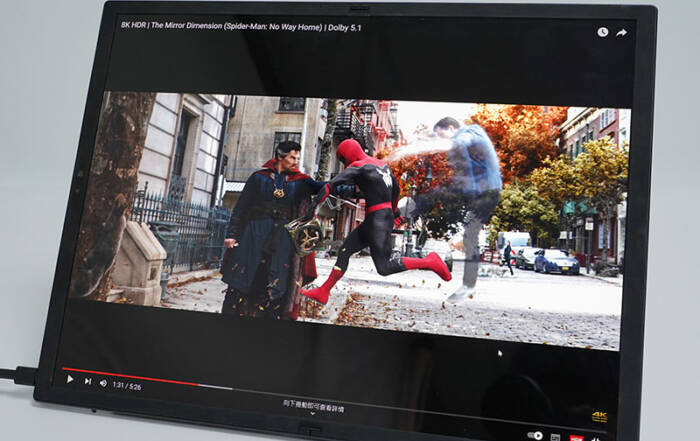
Task: Share the video with the arrow icon
Action: pos(621,33)
